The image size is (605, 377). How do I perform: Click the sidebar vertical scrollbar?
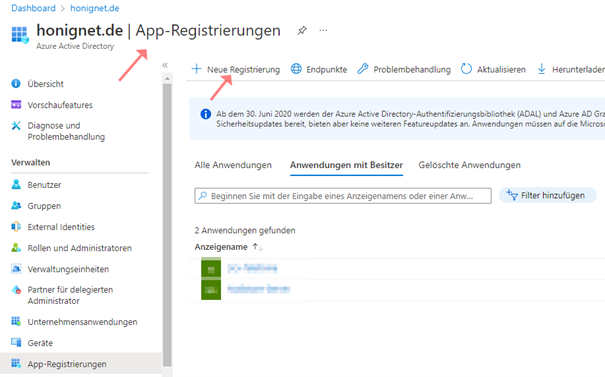tap(167, 225)
